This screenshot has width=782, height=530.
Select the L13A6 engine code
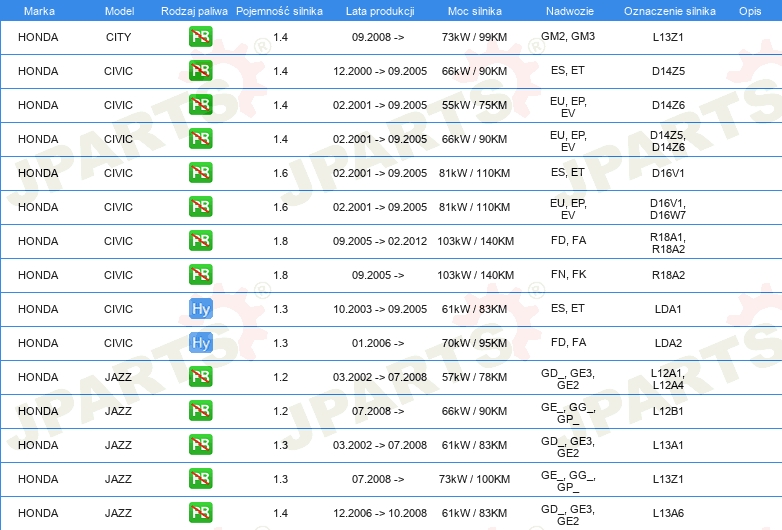[x=668, y=513]
